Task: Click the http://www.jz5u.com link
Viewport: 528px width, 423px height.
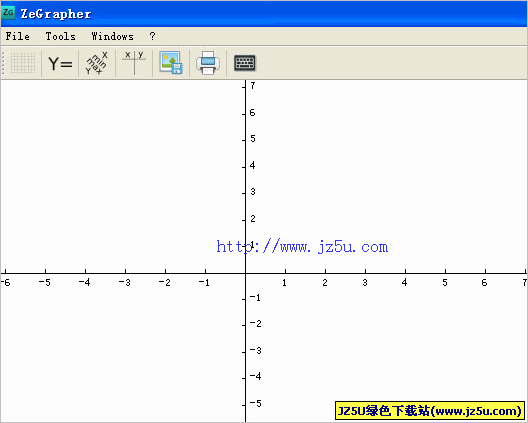Action: click(x=302, y=247)
